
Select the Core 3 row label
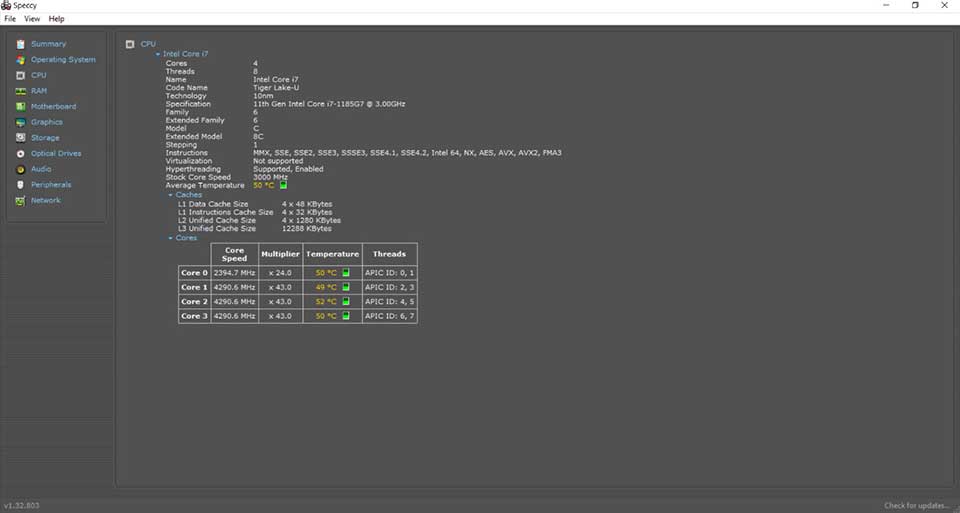tap(194, 316)
